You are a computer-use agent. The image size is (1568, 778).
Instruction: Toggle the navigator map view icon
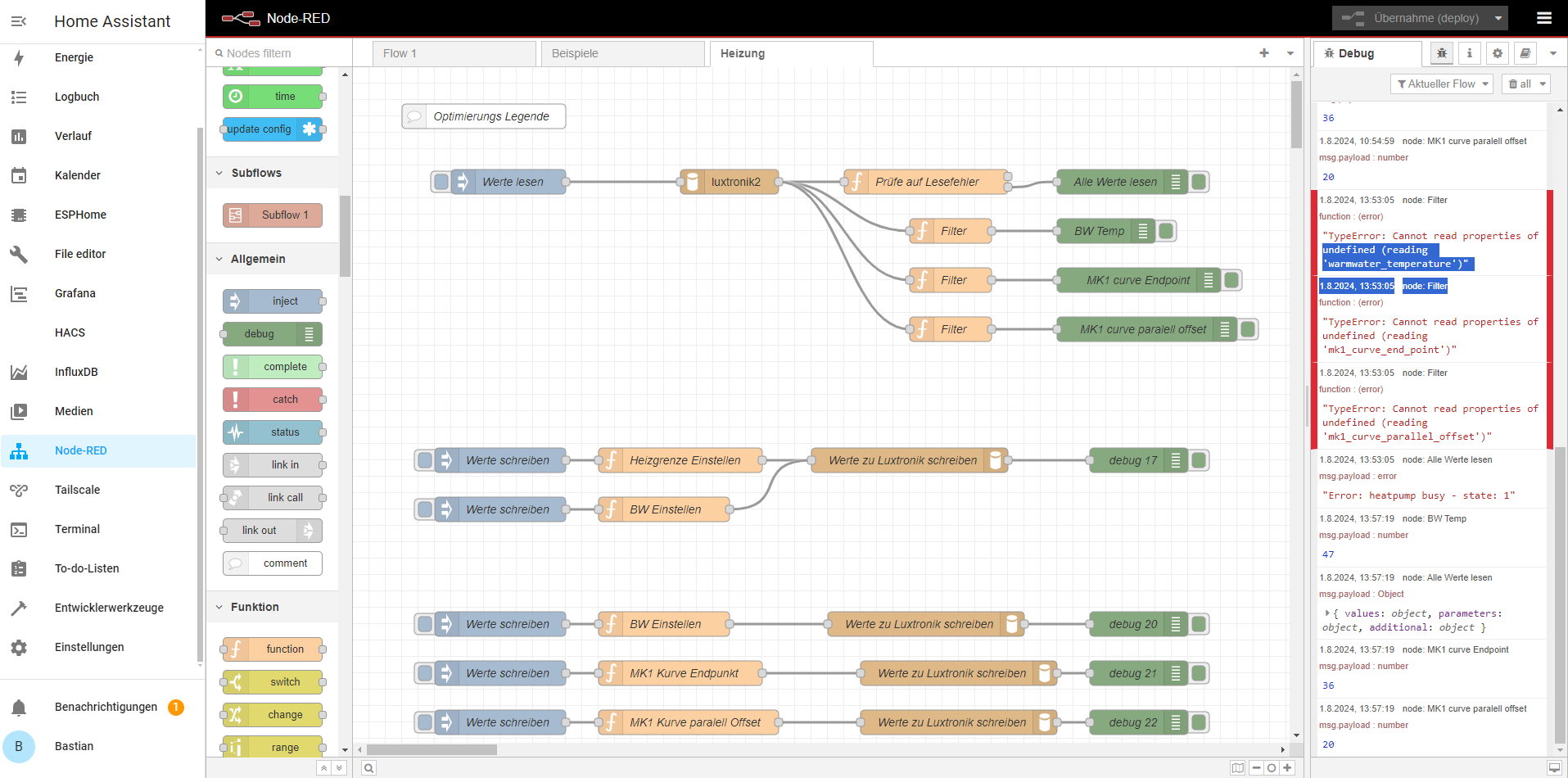click(1237, 767)
